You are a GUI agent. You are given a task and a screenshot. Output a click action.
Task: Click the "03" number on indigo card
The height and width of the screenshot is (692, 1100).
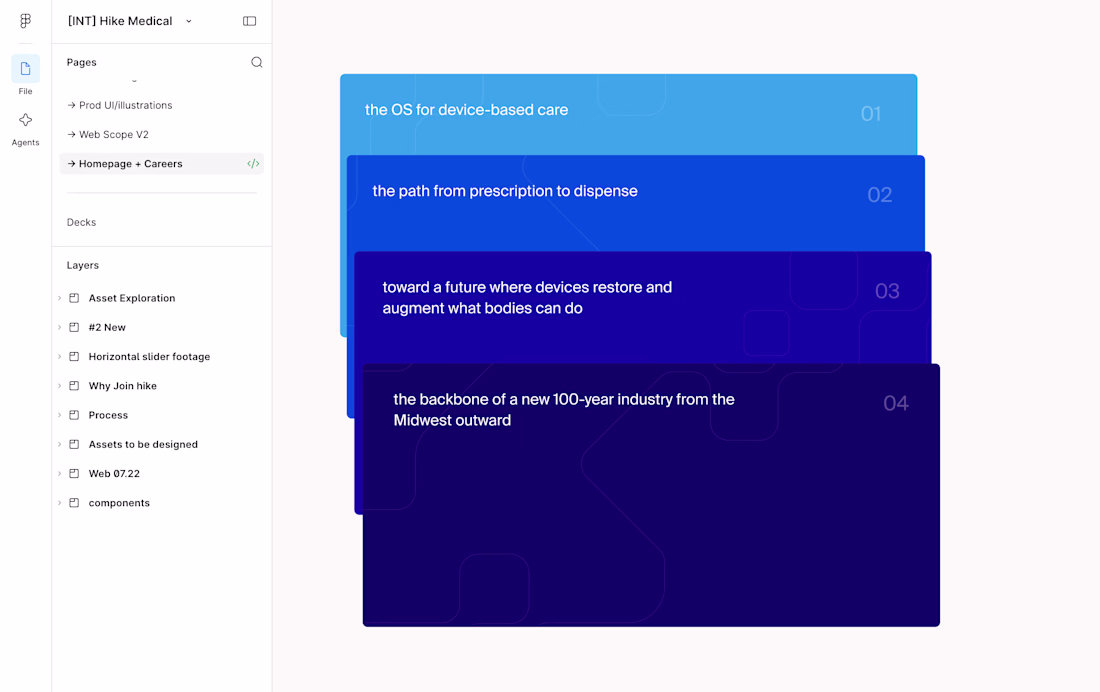point(887,291)
